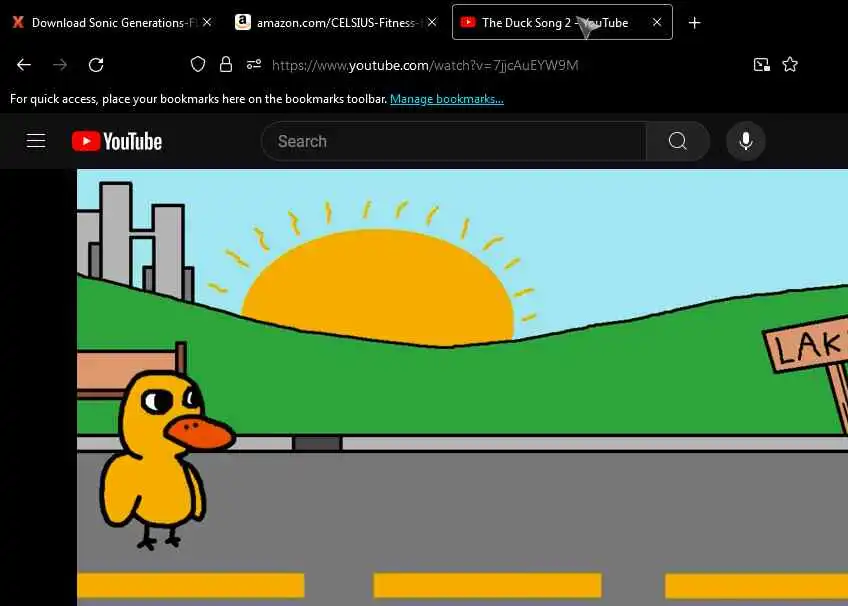
Task: Open a new browser tab
Action: tap(694, 23)
